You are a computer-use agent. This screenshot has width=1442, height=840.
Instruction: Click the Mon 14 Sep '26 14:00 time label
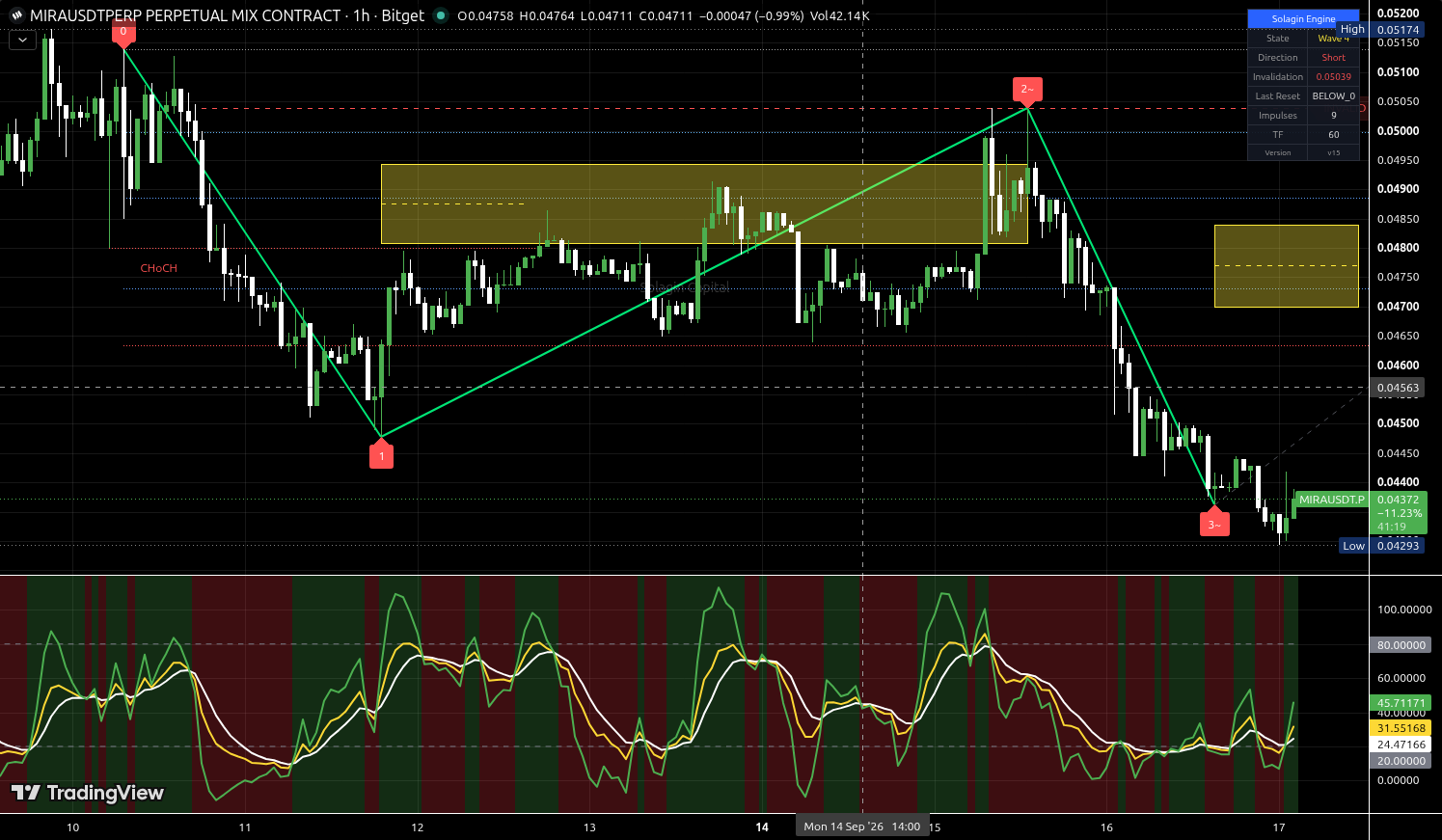coord(861,826)
